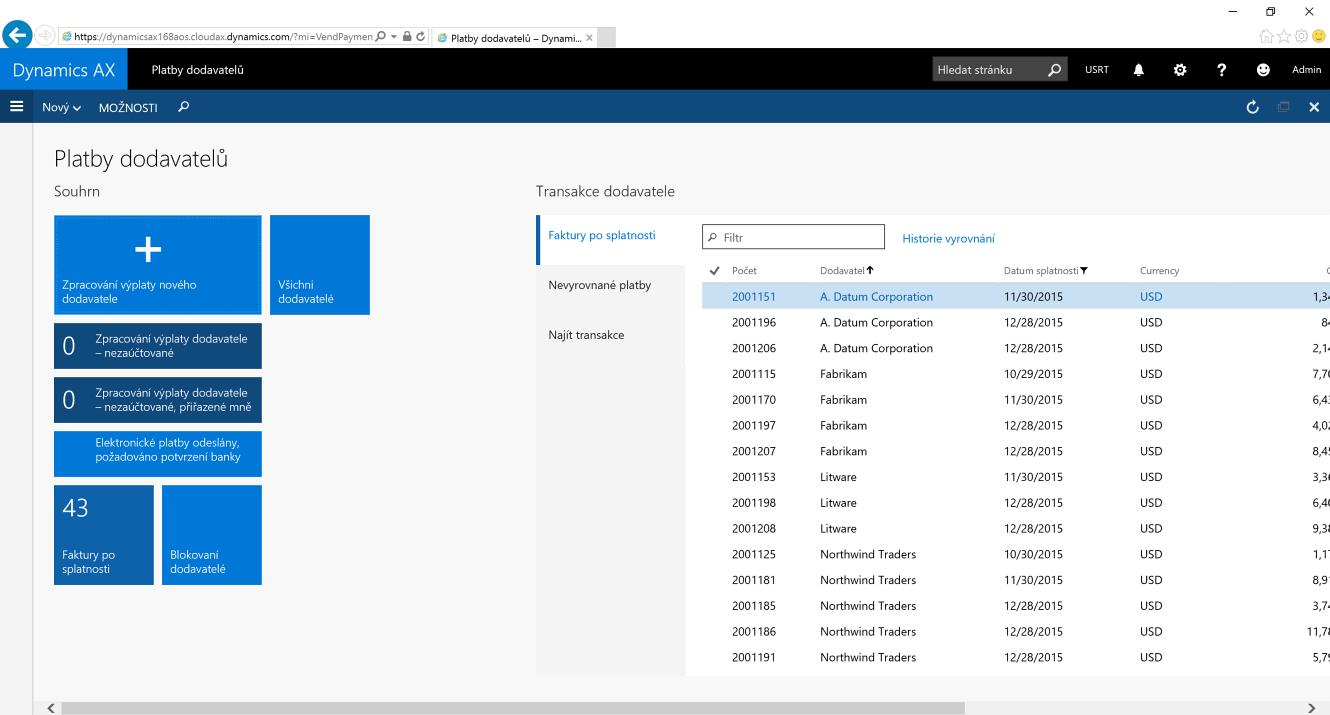This screenshot has height=715, width=1330.
Task: Click the search magnifier in Hledat stránku box
Action: click(x=1054, y=70)
